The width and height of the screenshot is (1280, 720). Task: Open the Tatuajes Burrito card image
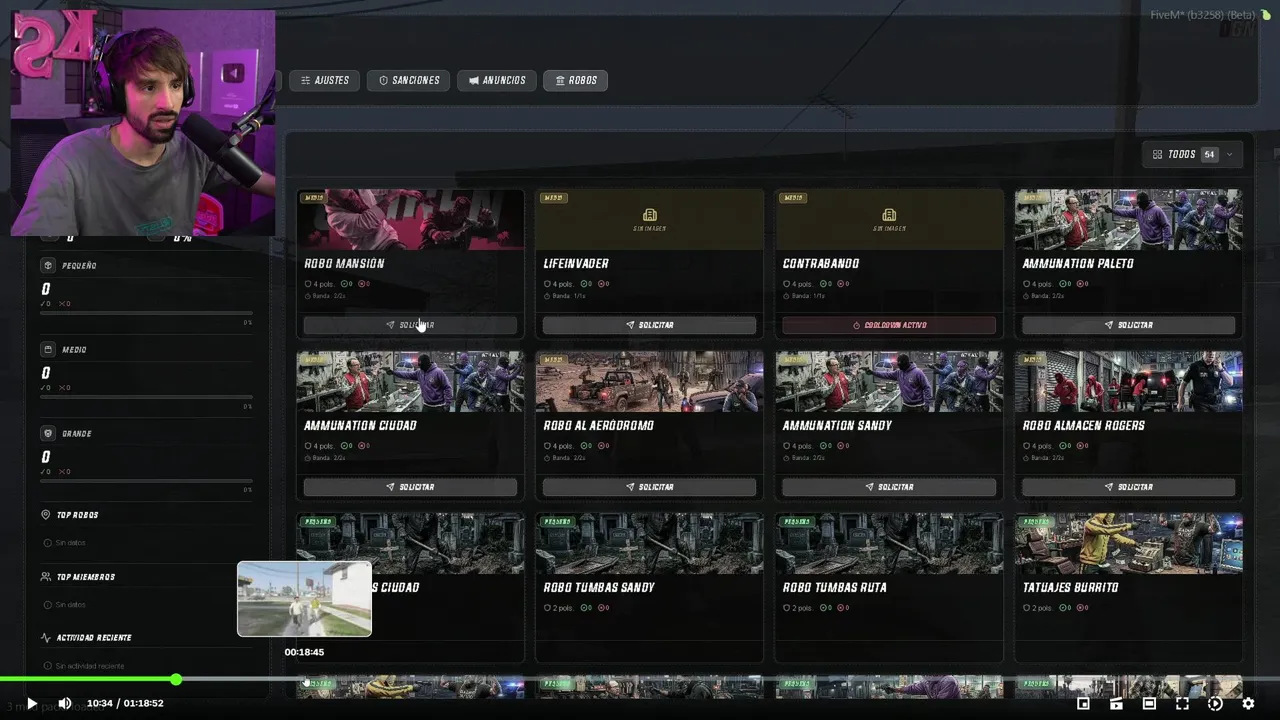(1128, 543)
